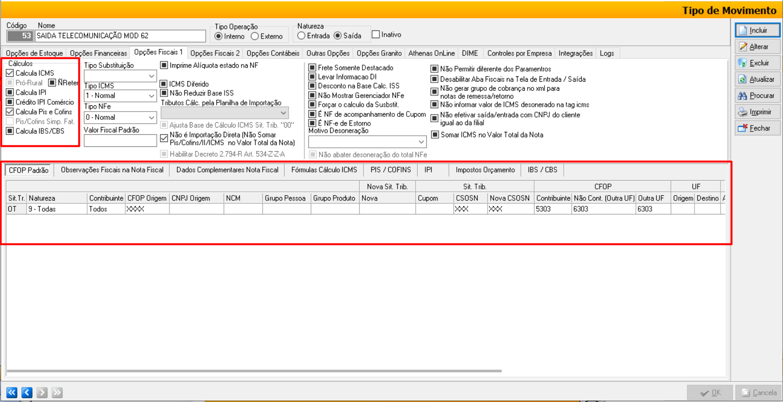
Task: Select the 9 - Todas grid row
Action: coord(42,210)
